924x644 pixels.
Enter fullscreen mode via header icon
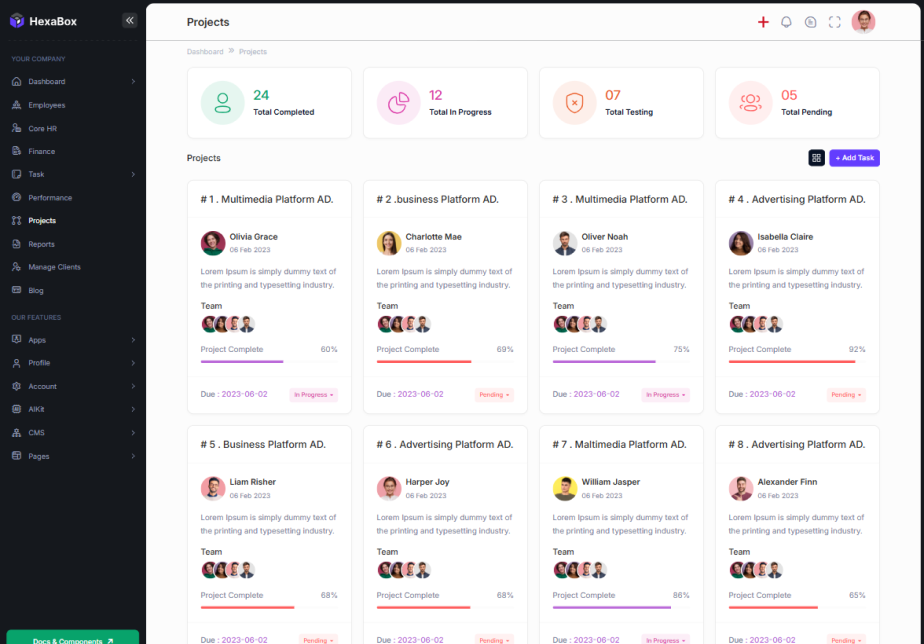coord(834,22)
